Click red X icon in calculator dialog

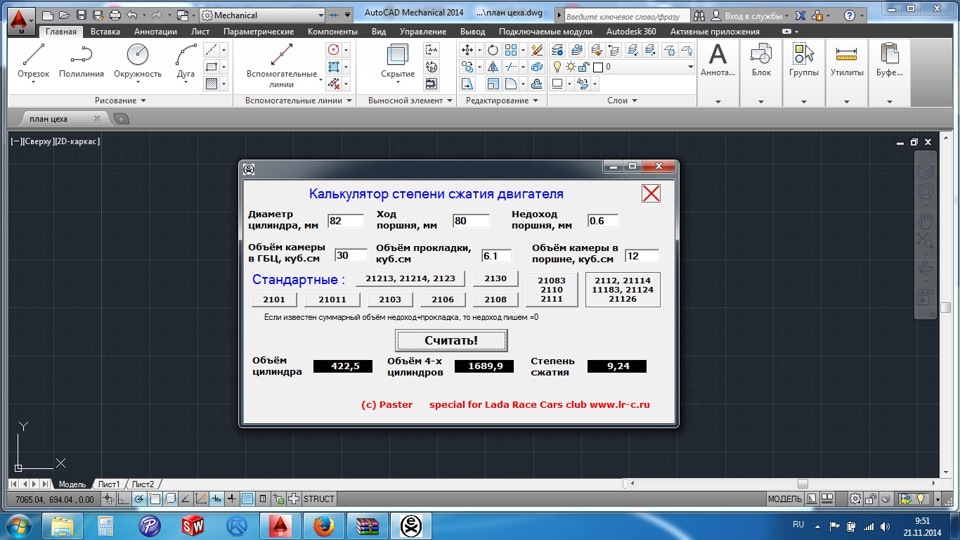(x=651, y=193)
